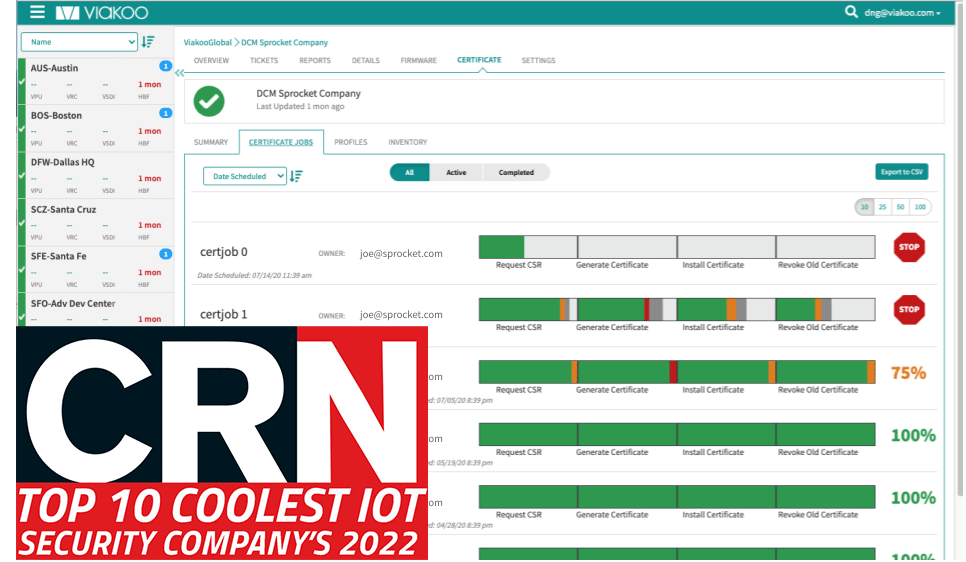The width and height of the screenshot is (966, 562).
Task: Click the CRN Top 10 Coolest IoT banner
Action: (x=222, y=443)
